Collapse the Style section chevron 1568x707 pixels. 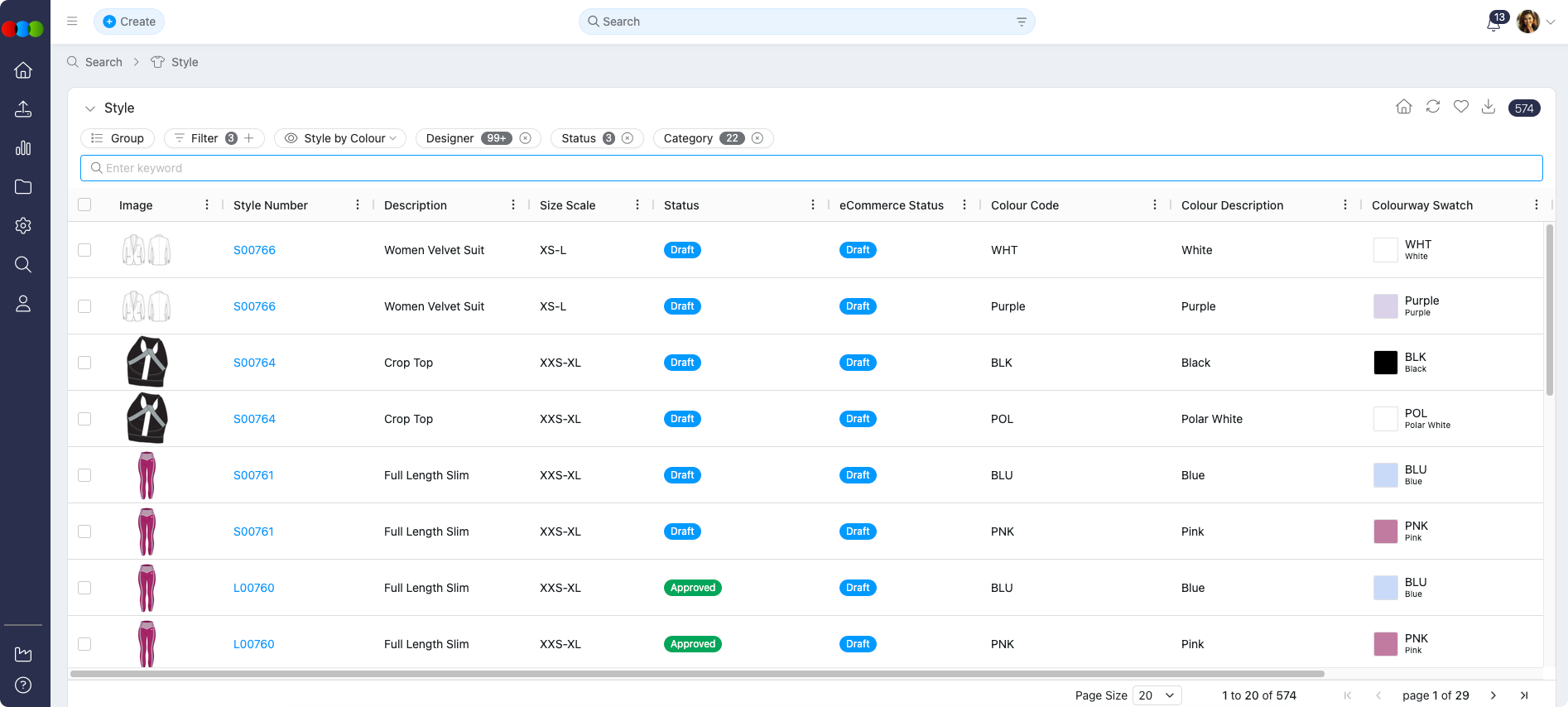[90, 108]
